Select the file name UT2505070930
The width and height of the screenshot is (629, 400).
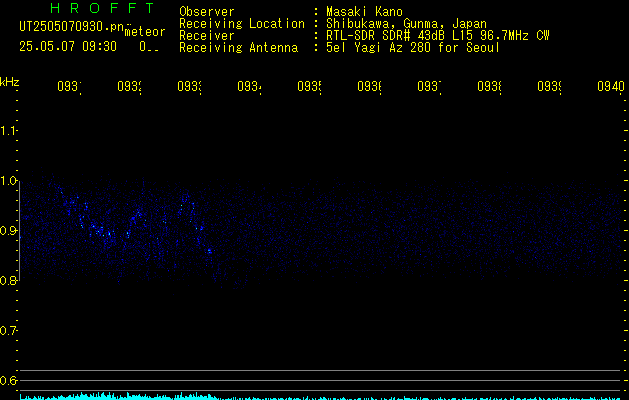(x=72, y=27)
